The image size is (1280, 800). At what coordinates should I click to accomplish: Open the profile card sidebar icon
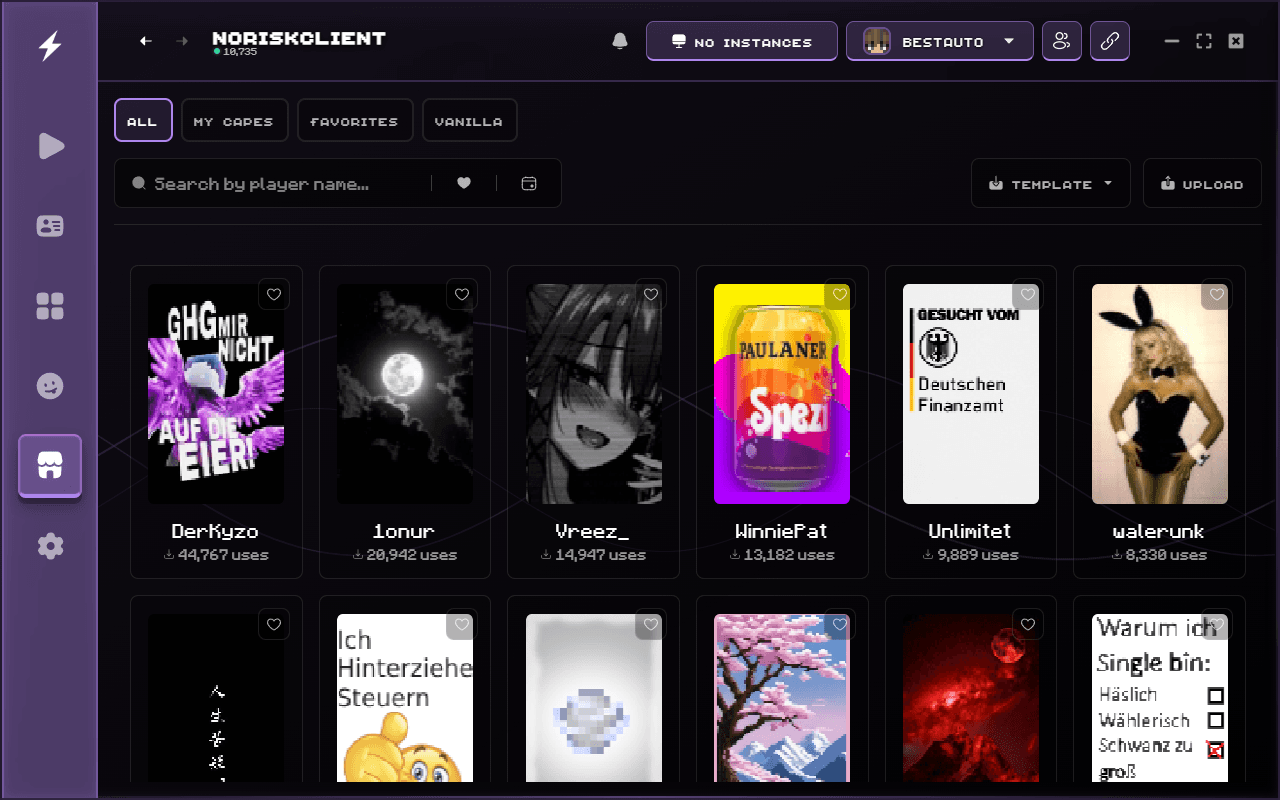point(50,226)
